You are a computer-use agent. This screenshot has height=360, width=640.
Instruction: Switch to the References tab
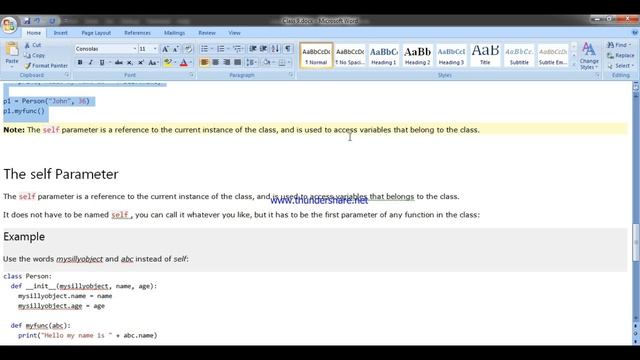(x=138, y=33)
